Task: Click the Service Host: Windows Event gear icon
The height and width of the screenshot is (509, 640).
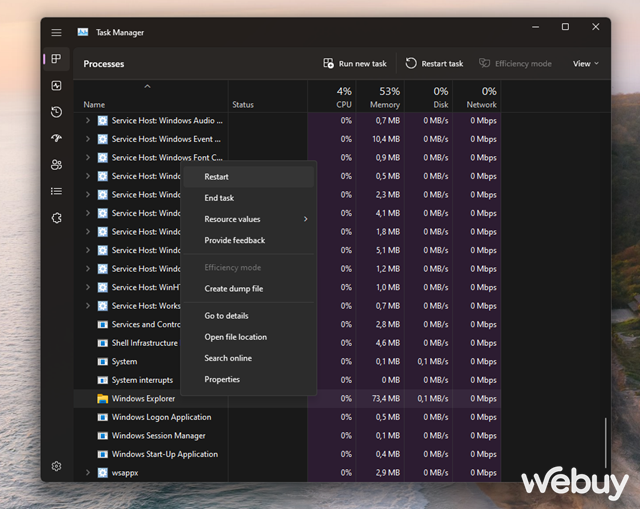Action: tap(102, 139)
